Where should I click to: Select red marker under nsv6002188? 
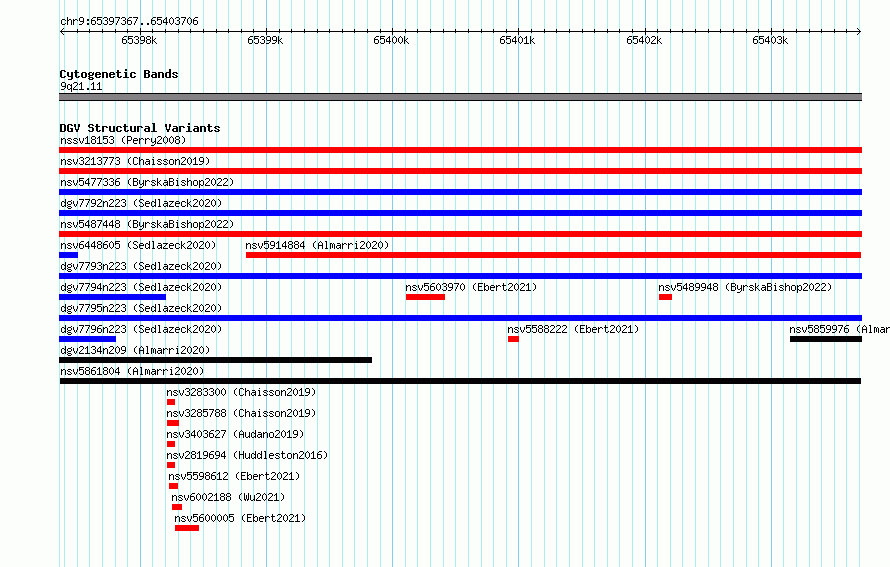(x=177, y=507)
